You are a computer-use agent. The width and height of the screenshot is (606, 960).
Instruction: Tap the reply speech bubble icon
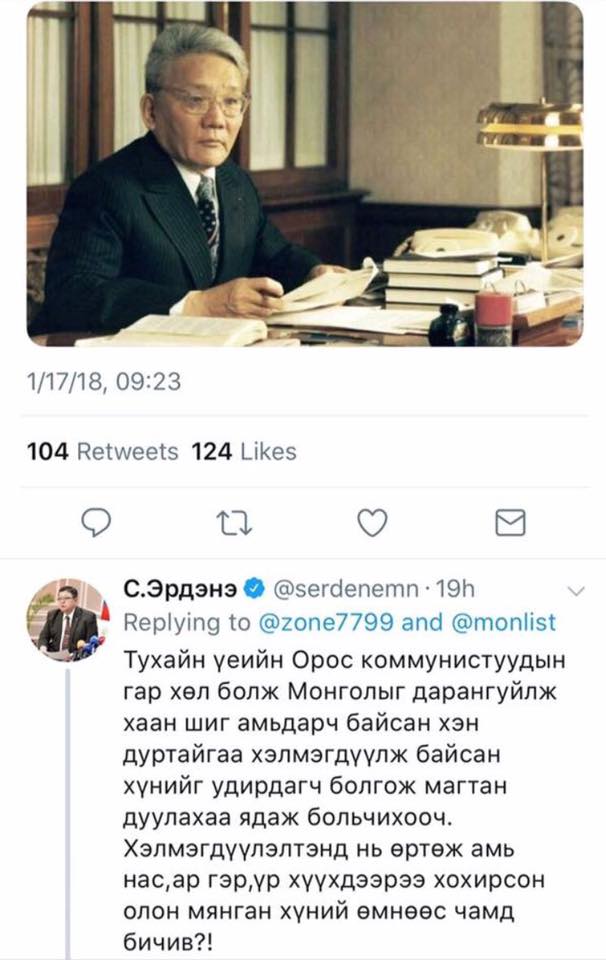(96, 523)
